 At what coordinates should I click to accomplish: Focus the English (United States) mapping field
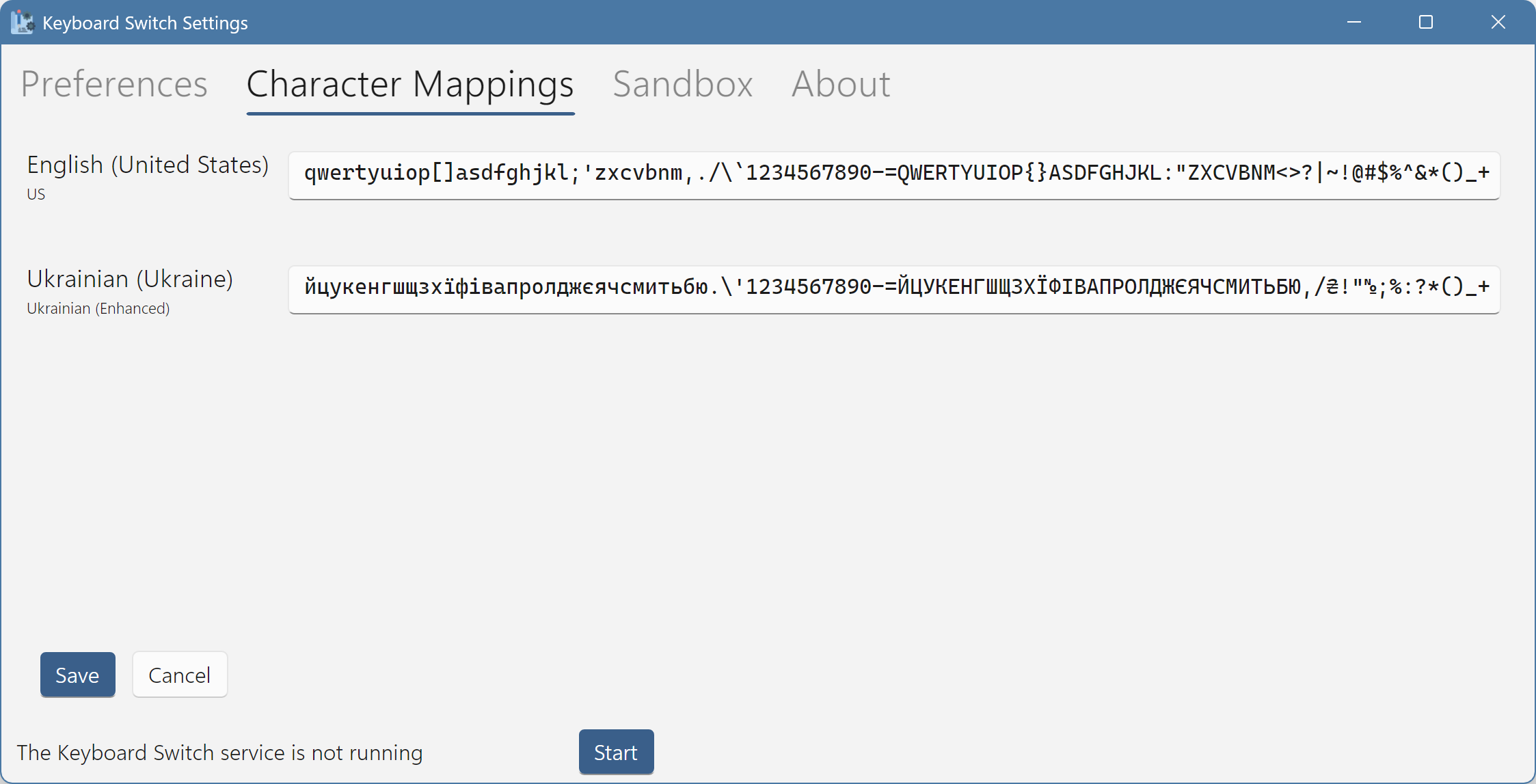coord(894,175)
